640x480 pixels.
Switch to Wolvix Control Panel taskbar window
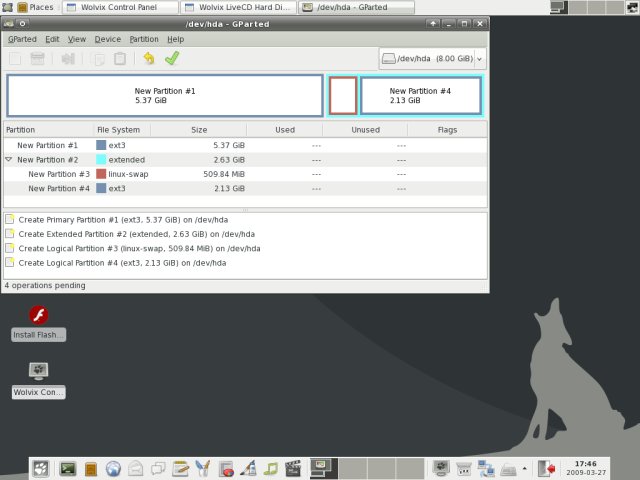[x=120, y=7]
